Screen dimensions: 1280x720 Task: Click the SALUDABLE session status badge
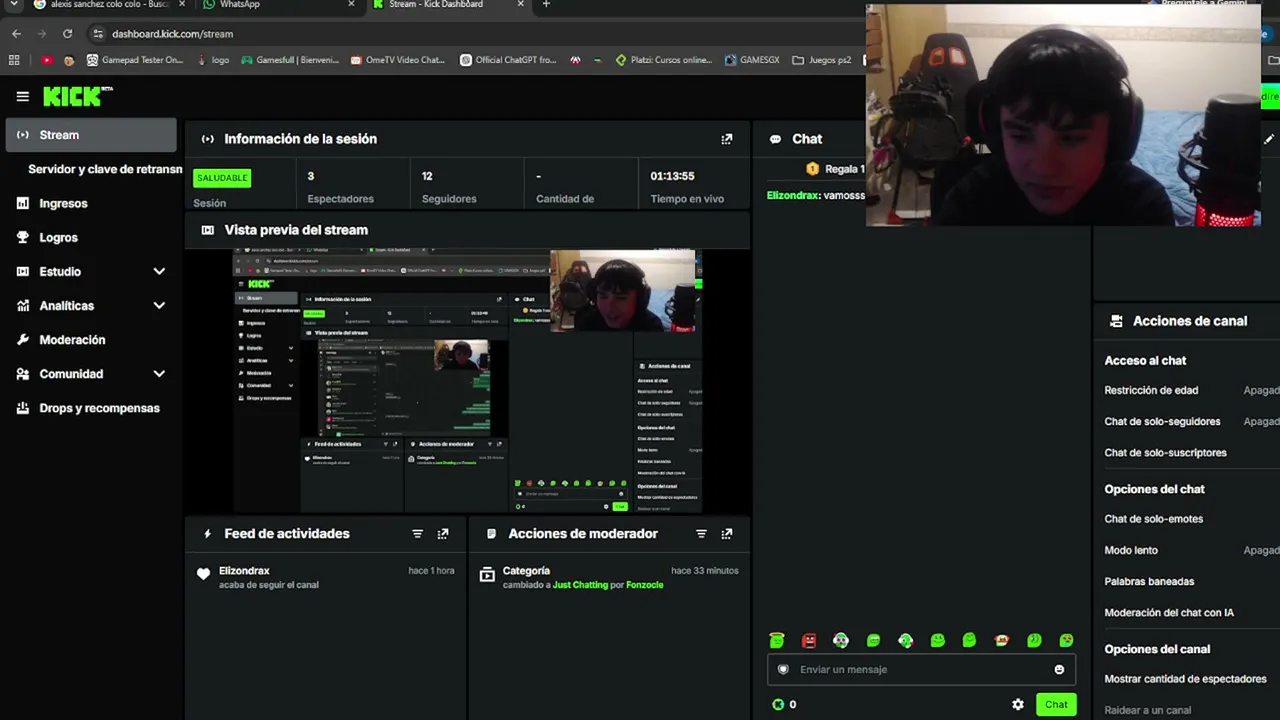222,178
